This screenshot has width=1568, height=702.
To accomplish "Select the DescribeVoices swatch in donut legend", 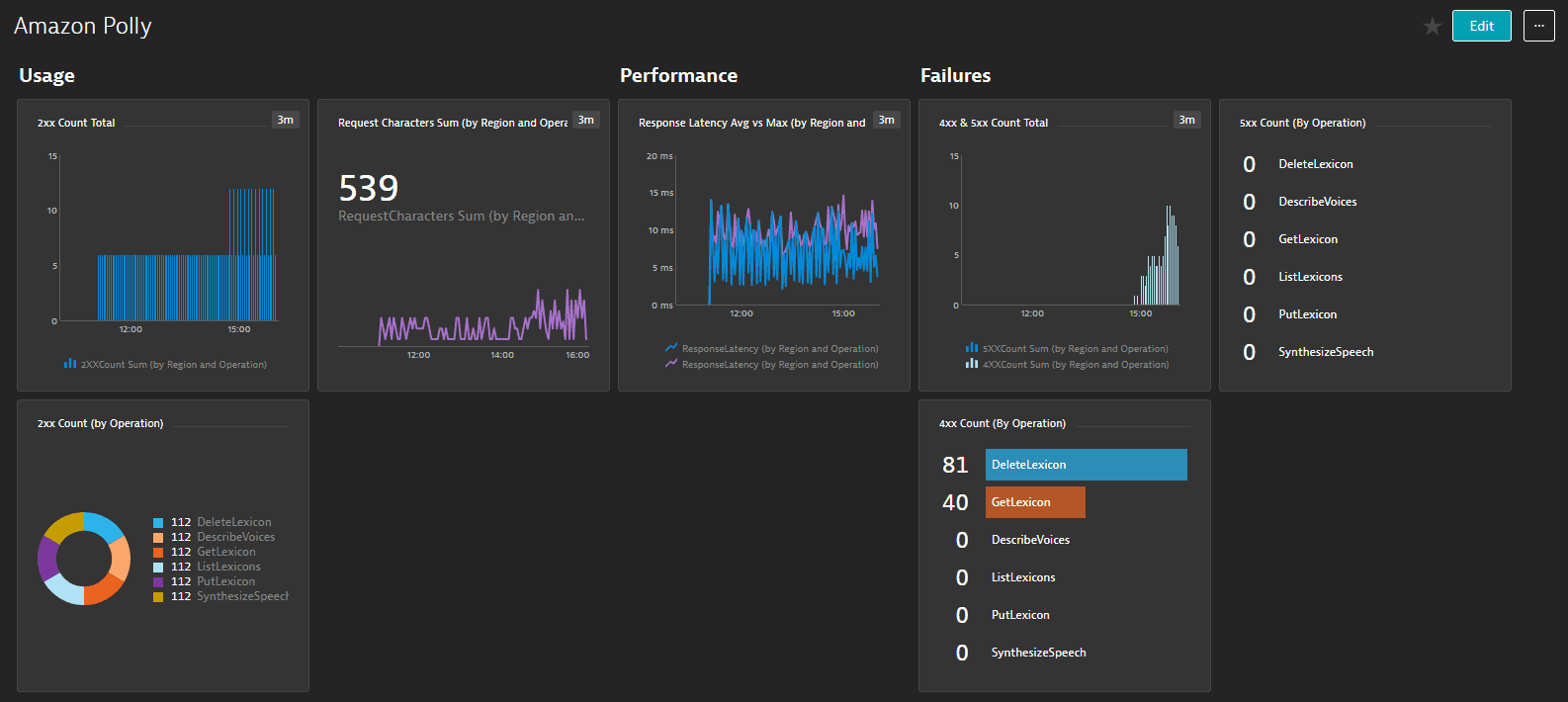I will [x=158, y=538].
